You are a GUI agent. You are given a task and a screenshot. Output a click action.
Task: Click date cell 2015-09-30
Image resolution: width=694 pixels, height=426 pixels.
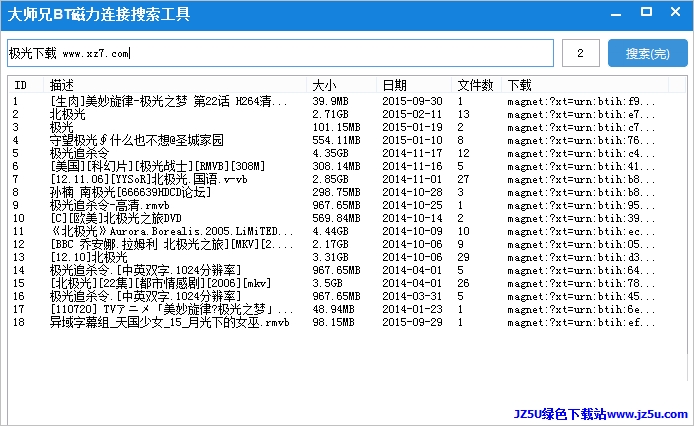413,101
